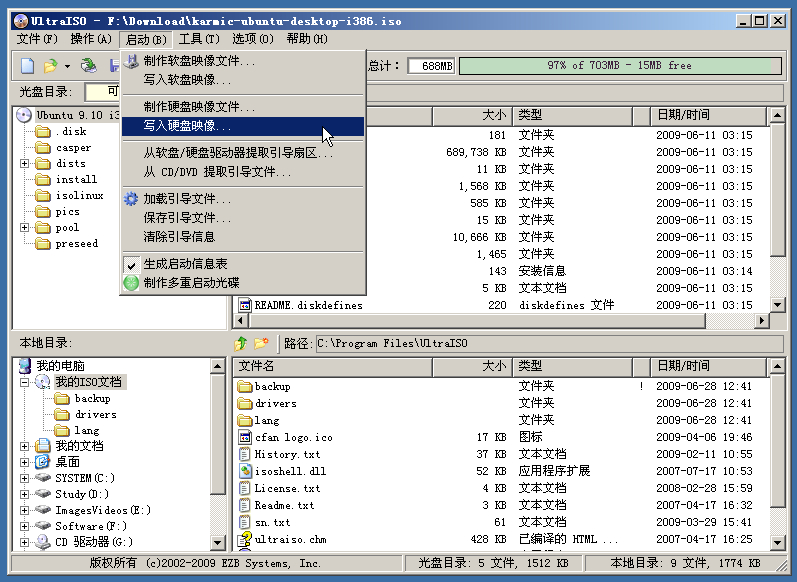The image size is (797, 582).
Task: Choose 保存引导文件... menu entry
Action: click(x=243, y=218)
